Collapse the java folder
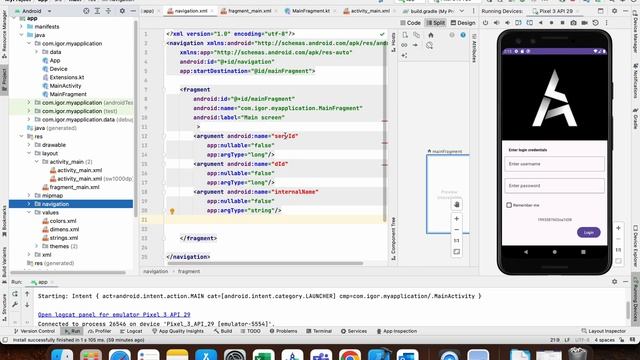 point(22,35)
